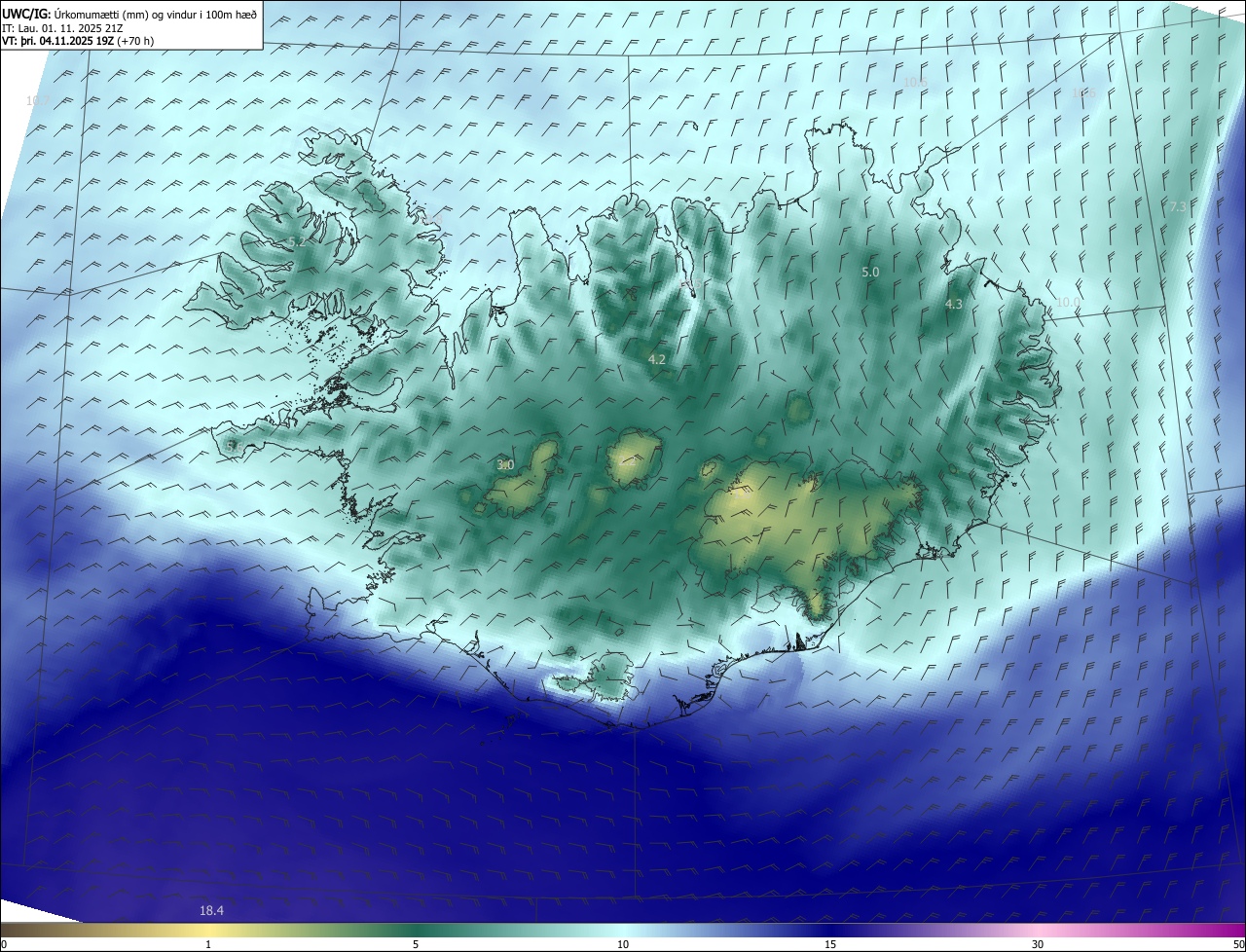
Task: Select the 30 tick label on the color scale
Action: [1038, 944]
